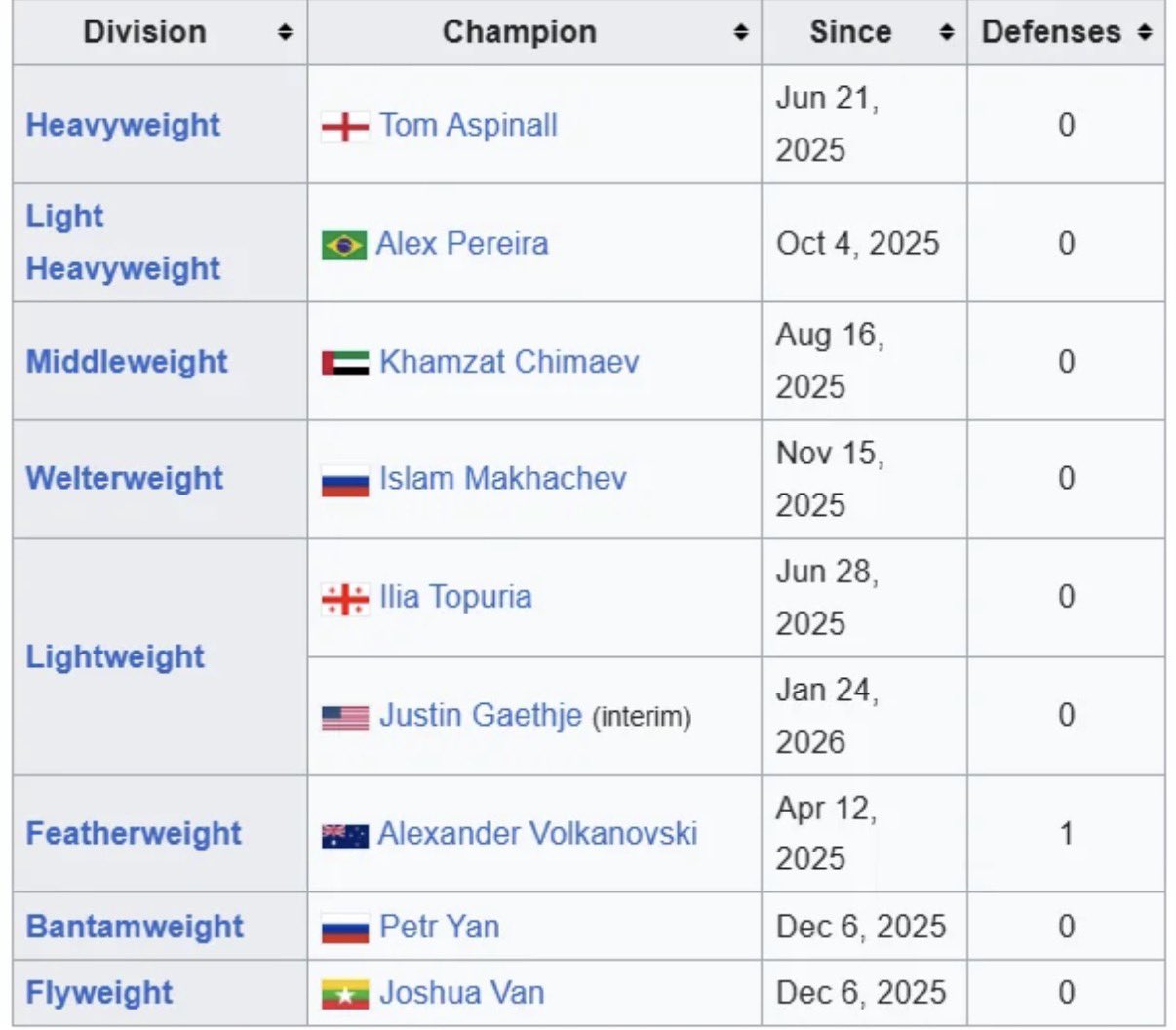The width and height of the screenshot is (1176, 1030).
Task: Click the Russia flag beside Petr Yan
Action: pyautogui.click(x=345, y=929)
